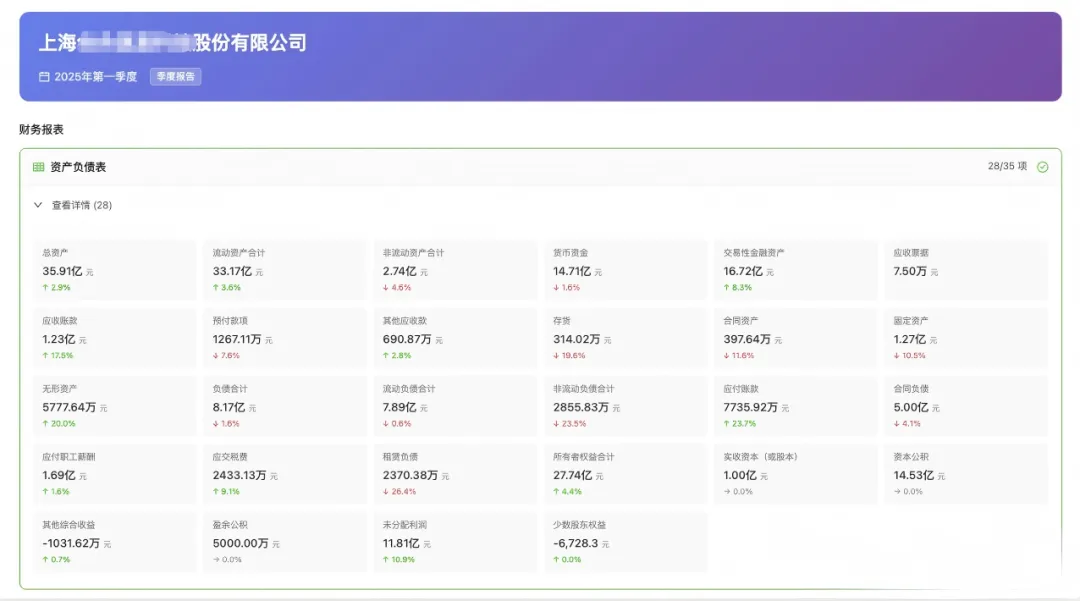Open the 负债合计 8.17亿 card
Screen dimensions: 1080x601
[x=284, y=406]
